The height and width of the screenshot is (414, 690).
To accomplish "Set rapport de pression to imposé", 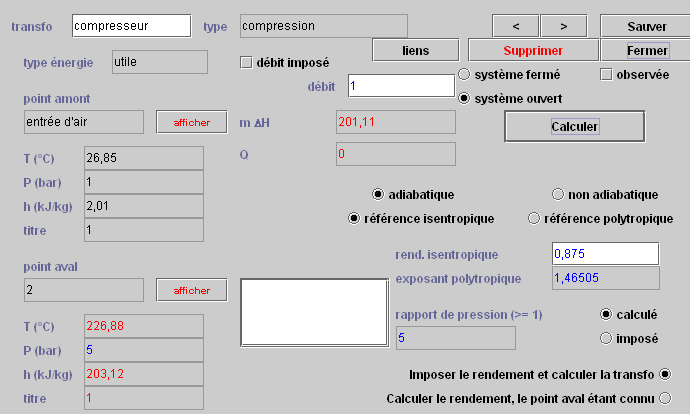I will coord(606,338).
